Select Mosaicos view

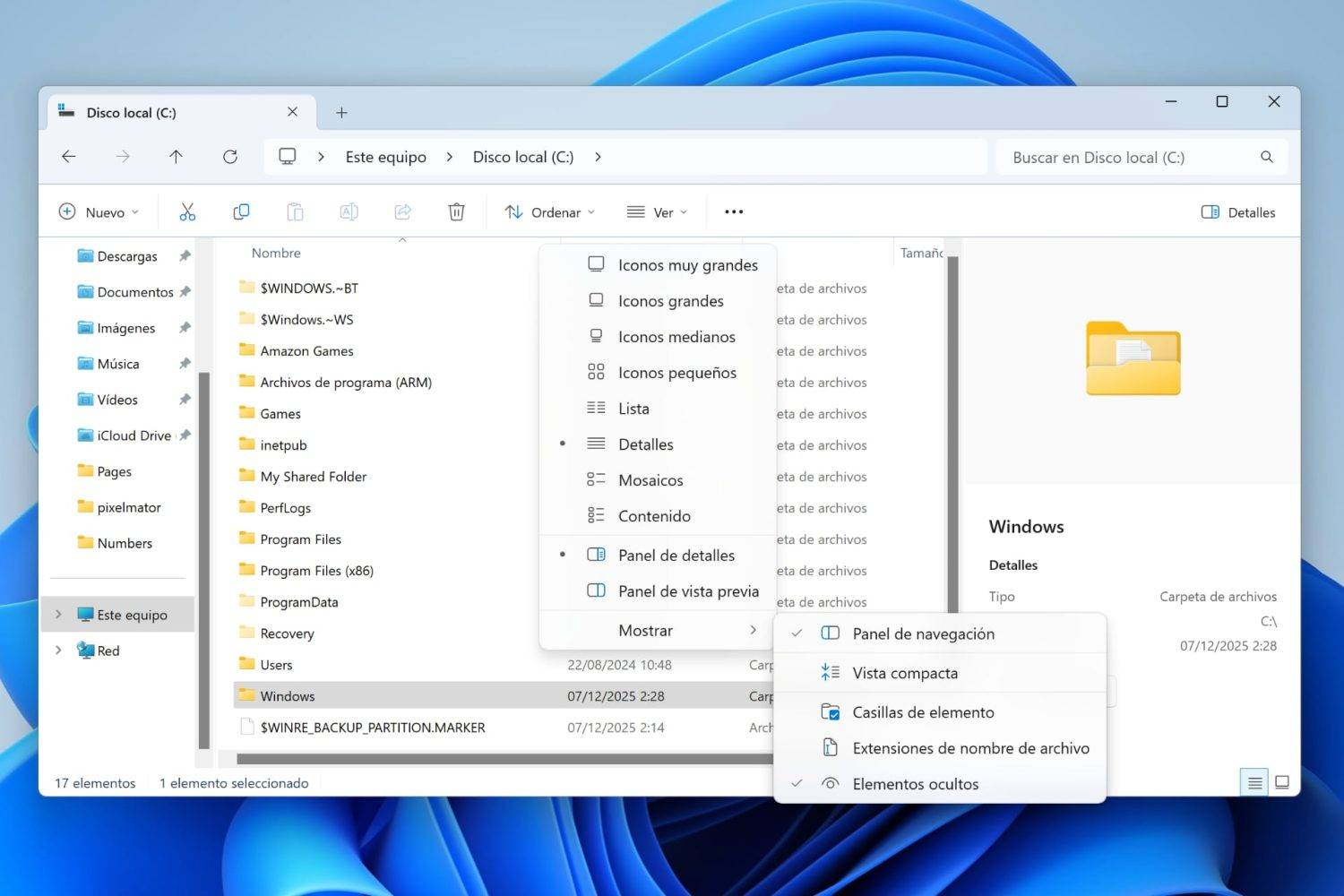pos(658,480)
